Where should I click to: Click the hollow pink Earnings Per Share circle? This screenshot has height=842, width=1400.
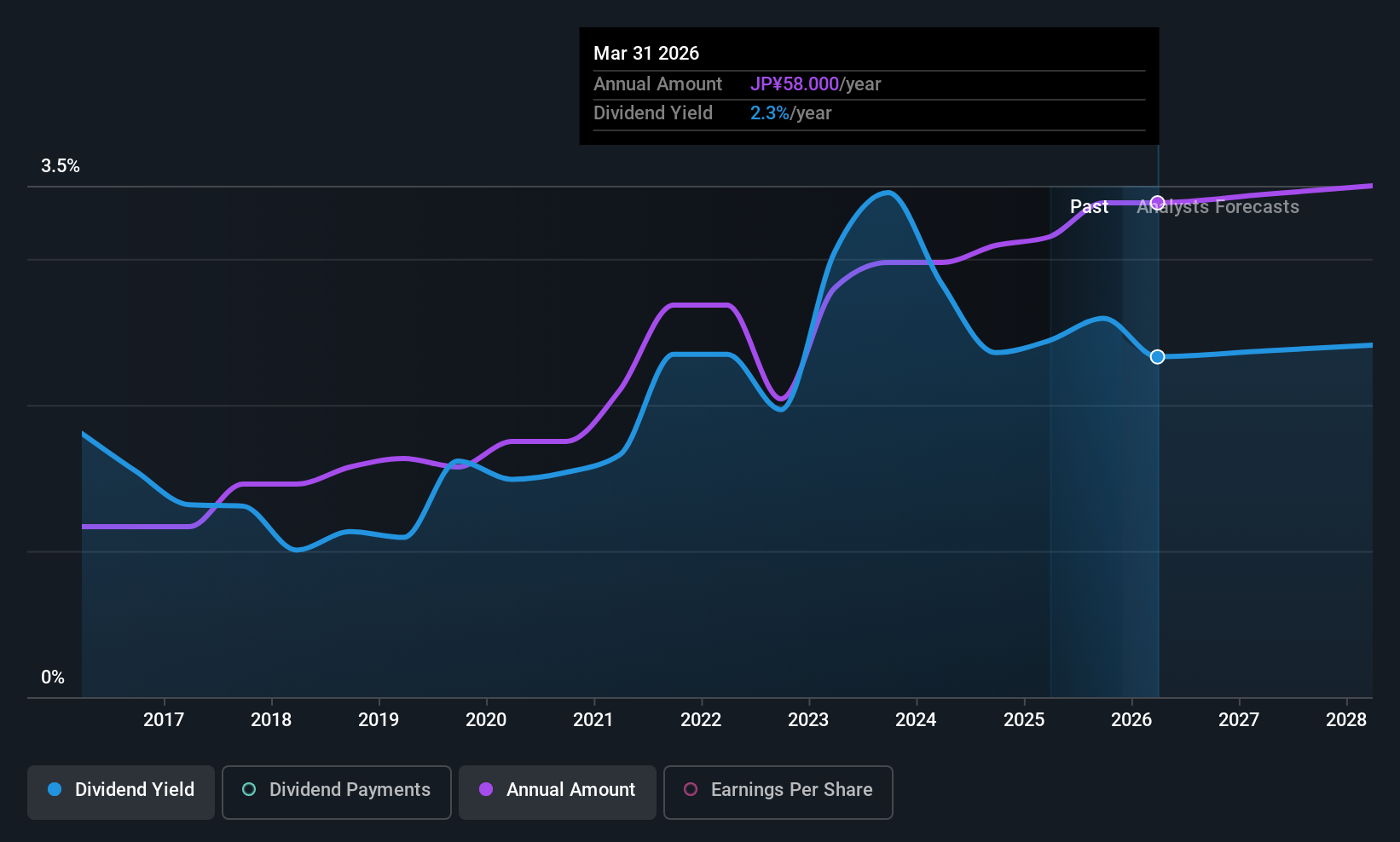pos(691,790)
